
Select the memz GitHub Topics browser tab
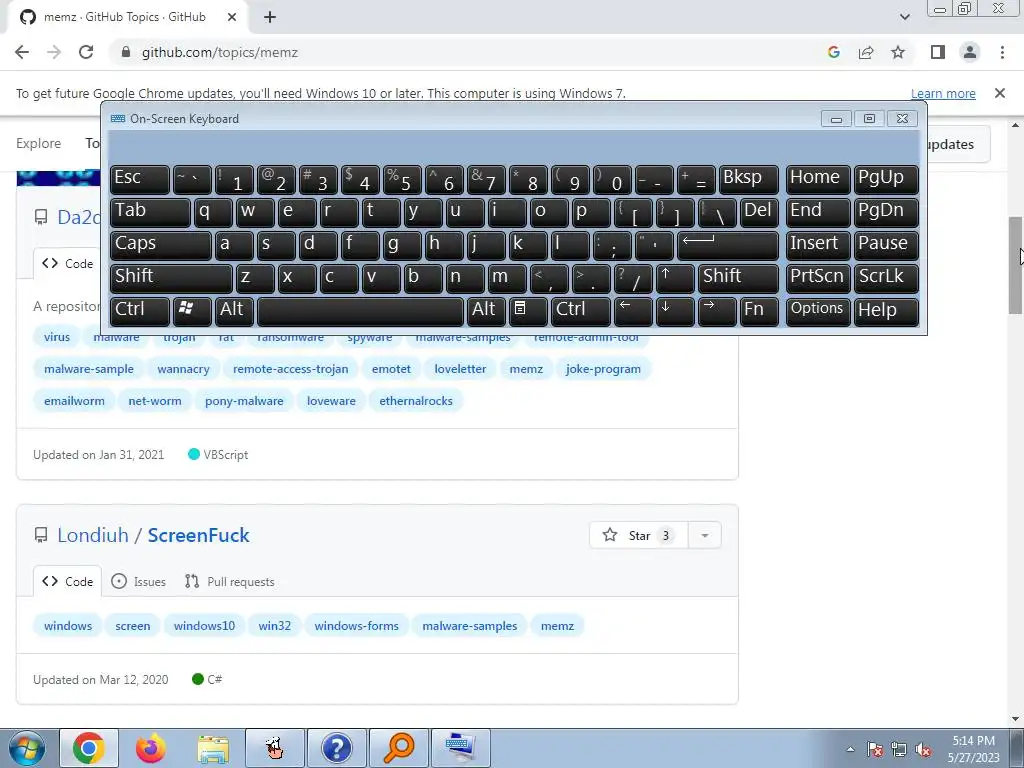(124, 17)
